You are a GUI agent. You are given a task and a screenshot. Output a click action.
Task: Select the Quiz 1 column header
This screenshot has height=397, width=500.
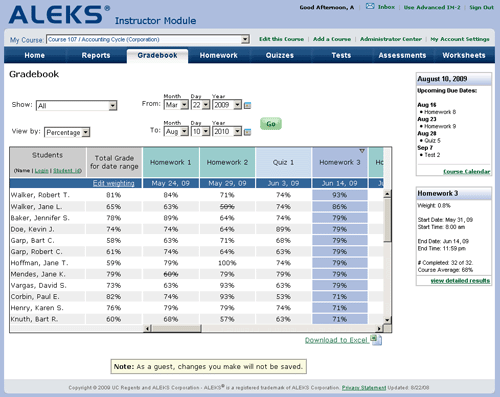(x=283, y=162)
